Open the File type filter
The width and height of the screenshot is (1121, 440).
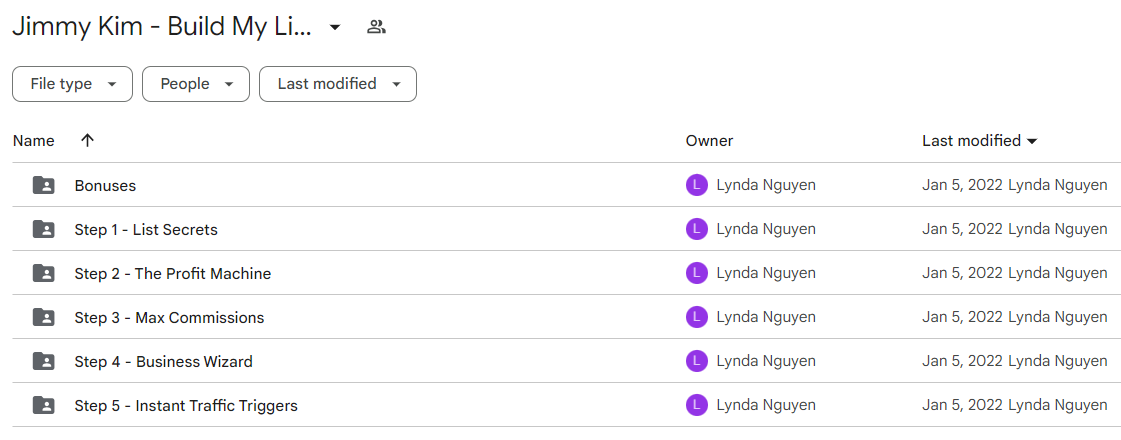pyautogui.click(x=72, y=84)
